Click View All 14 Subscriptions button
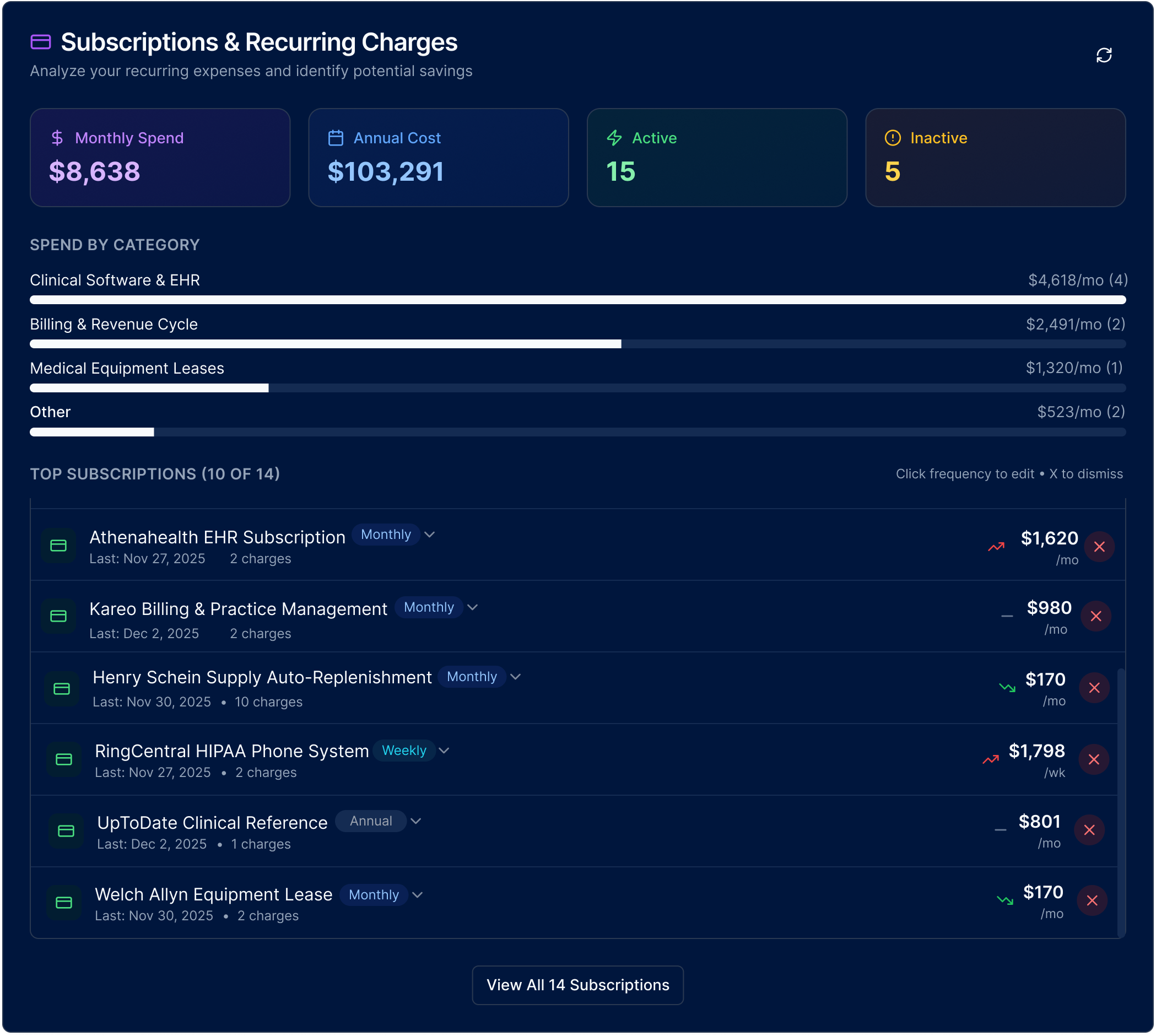 [x=577, y=985]
